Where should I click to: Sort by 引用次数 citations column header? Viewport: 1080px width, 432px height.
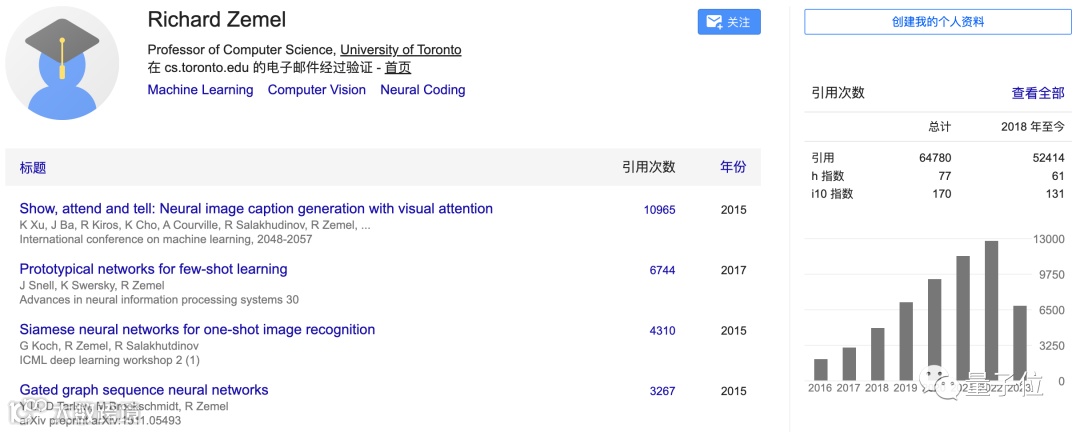tap(648, 168)
